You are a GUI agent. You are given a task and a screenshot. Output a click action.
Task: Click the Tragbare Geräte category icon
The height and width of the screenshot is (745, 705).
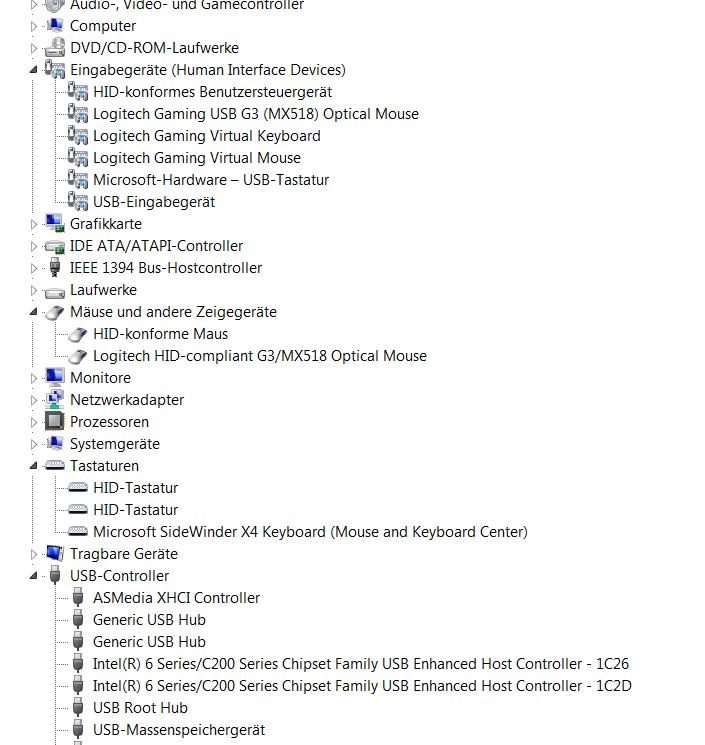pos(55,554)
